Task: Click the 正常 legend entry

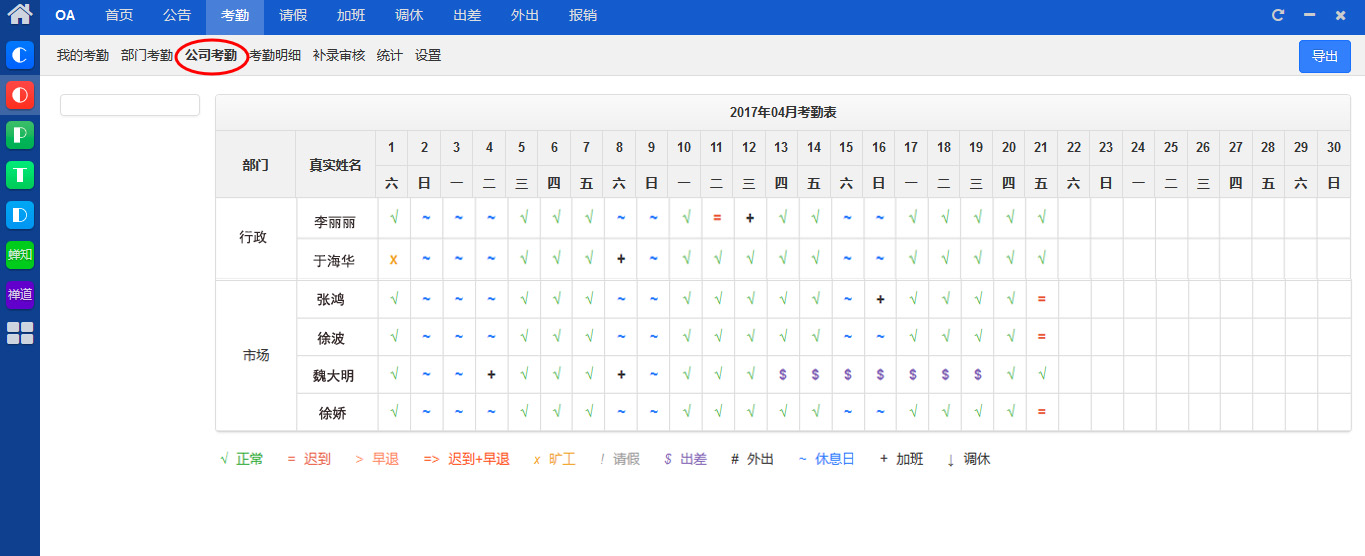Action: pyautogui.click(x=242, y=459)
